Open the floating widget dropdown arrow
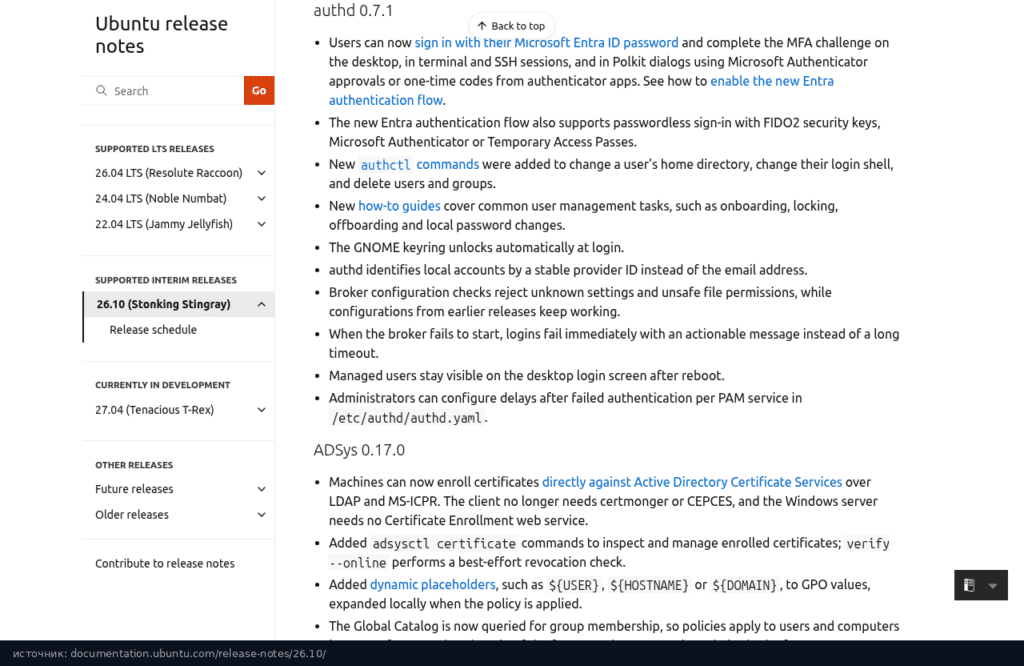Image resolution: width=1024 pixels, height=666 pixels. click(993, 586)
